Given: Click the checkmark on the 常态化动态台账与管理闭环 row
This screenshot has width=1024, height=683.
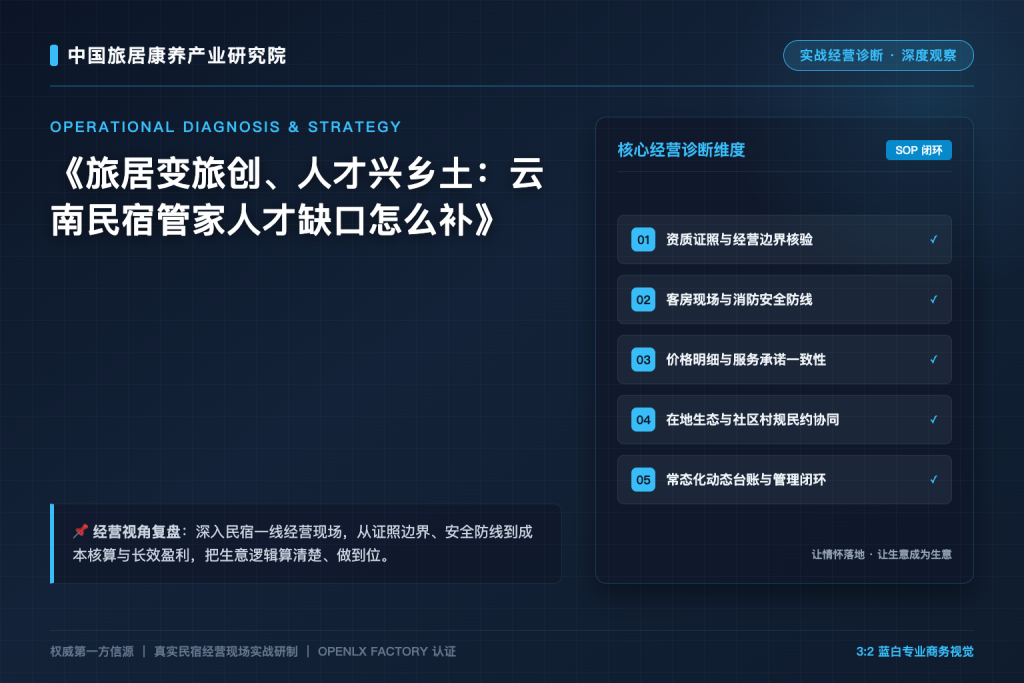Looking at the screenshot, I should (x=934, y=480).
